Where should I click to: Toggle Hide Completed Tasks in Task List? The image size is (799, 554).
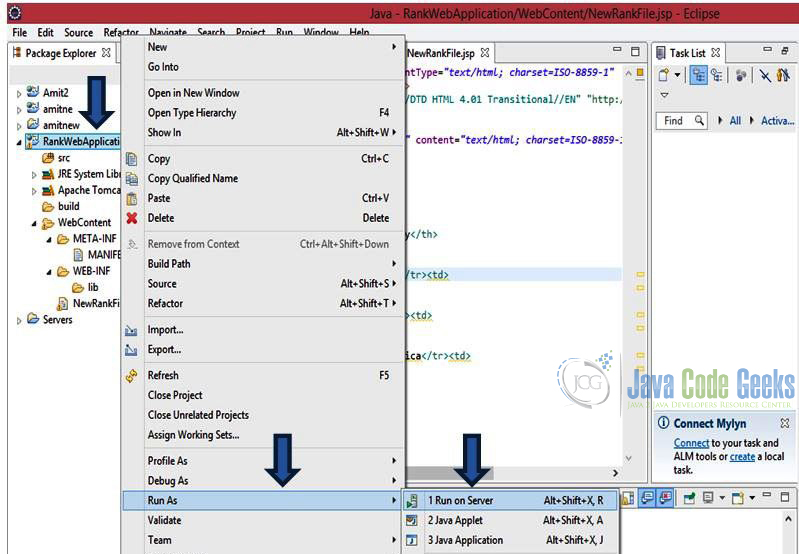pyautogui.click(x=765, y=75)
